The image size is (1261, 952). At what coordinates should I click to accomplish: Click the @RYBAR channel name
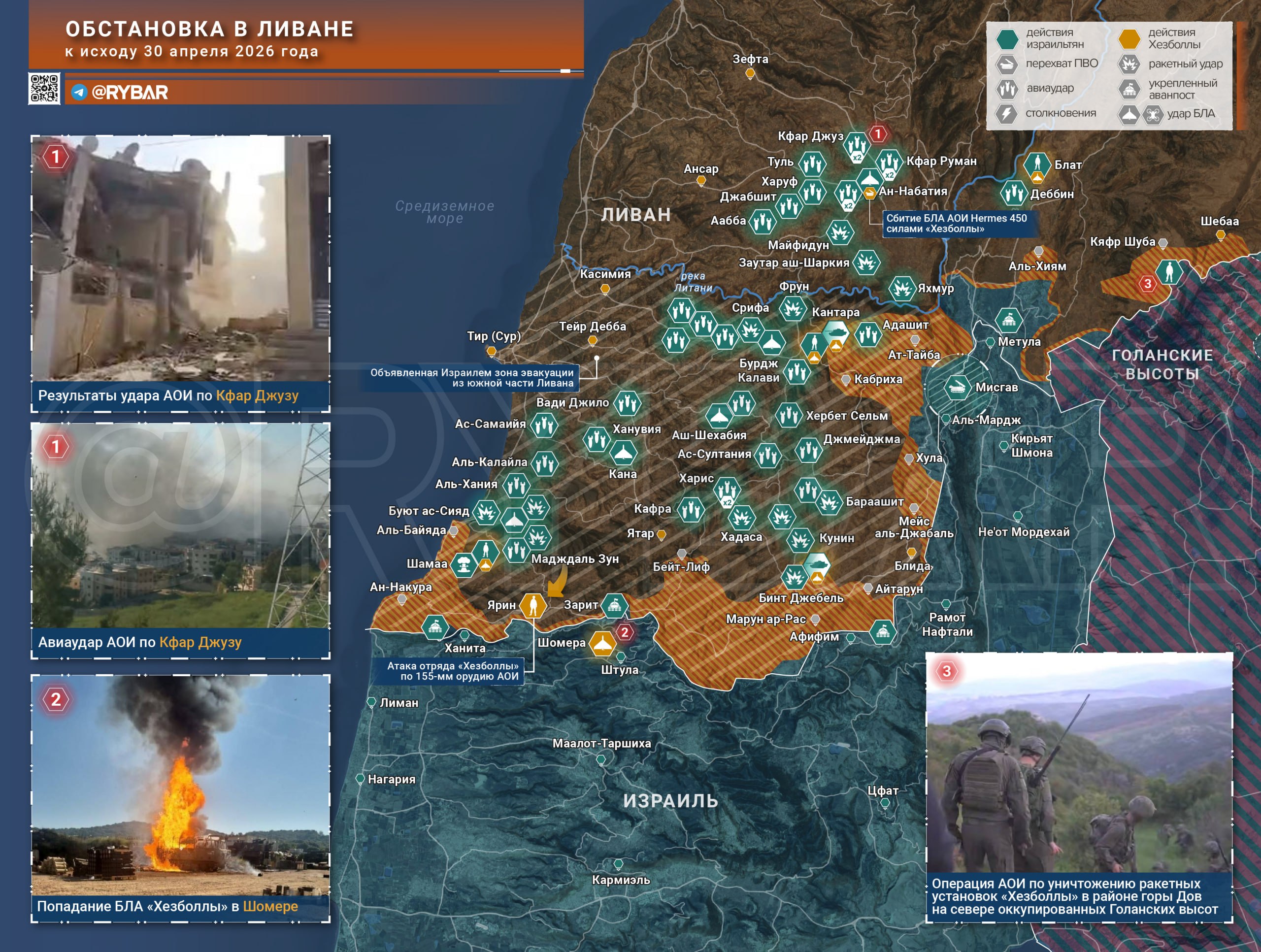pyautogui.click(x=130, y=93)
